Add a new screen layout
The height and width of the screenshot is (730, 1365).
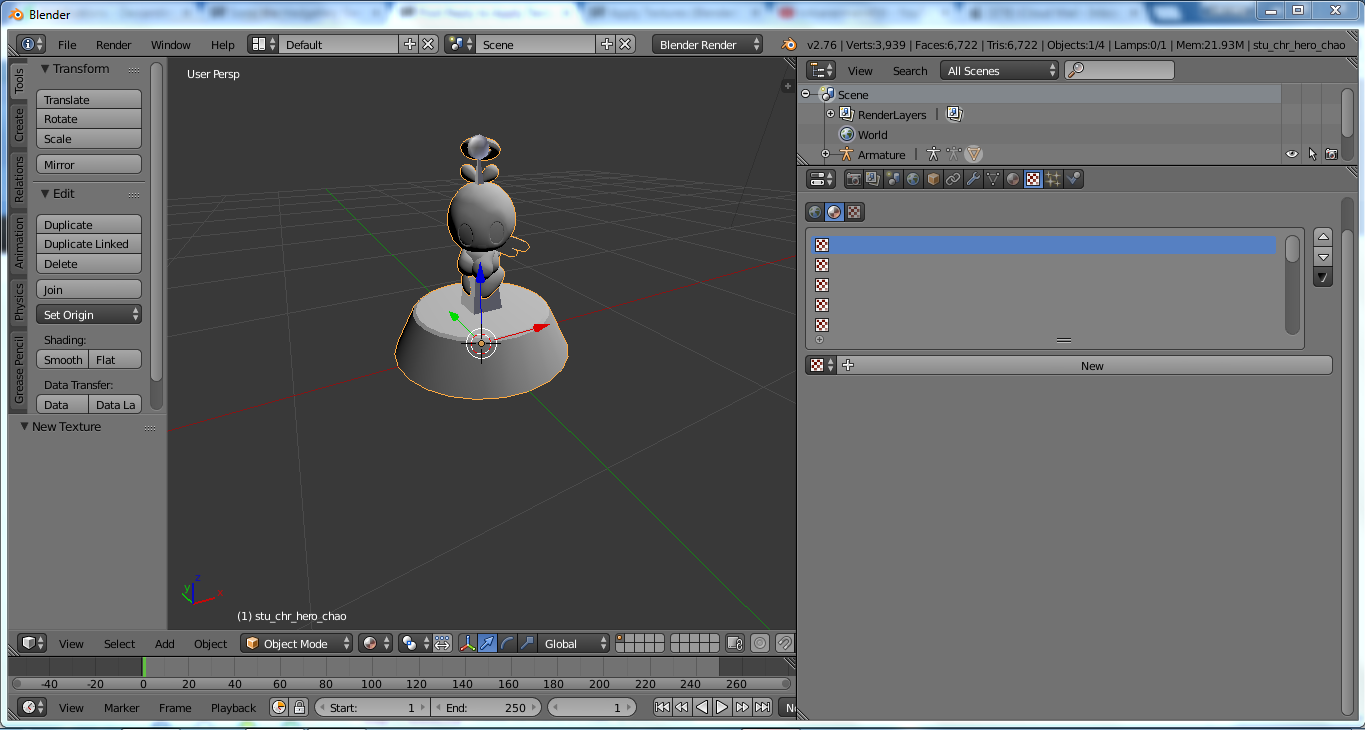409,44
